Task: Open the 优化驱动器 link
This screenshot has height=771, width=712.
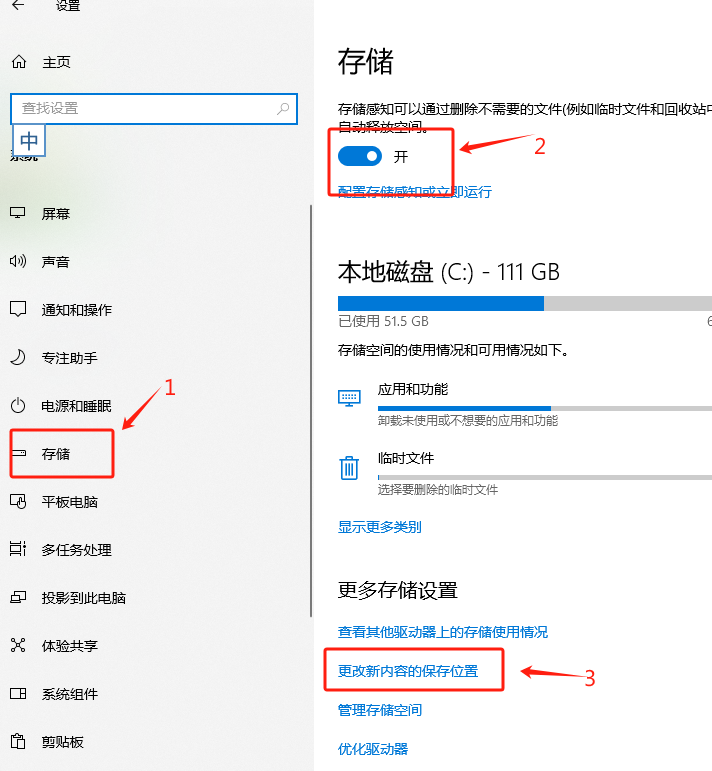Action: click(373, 749)
